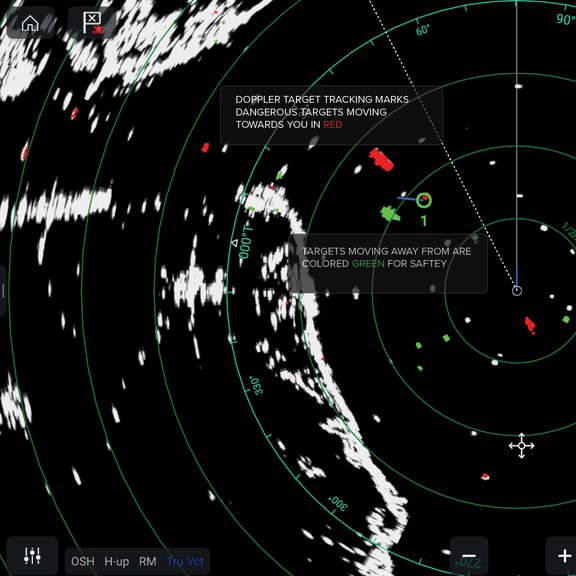Viewport: 576px width, 576px height.
Task: Click the own-vessel position circle
Action: [x=517, y=291]
